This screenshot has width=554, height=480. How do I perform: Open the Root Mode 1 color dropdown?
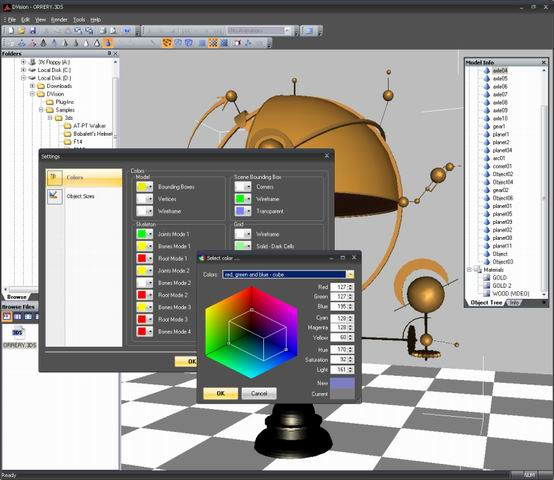click(150, 259)
